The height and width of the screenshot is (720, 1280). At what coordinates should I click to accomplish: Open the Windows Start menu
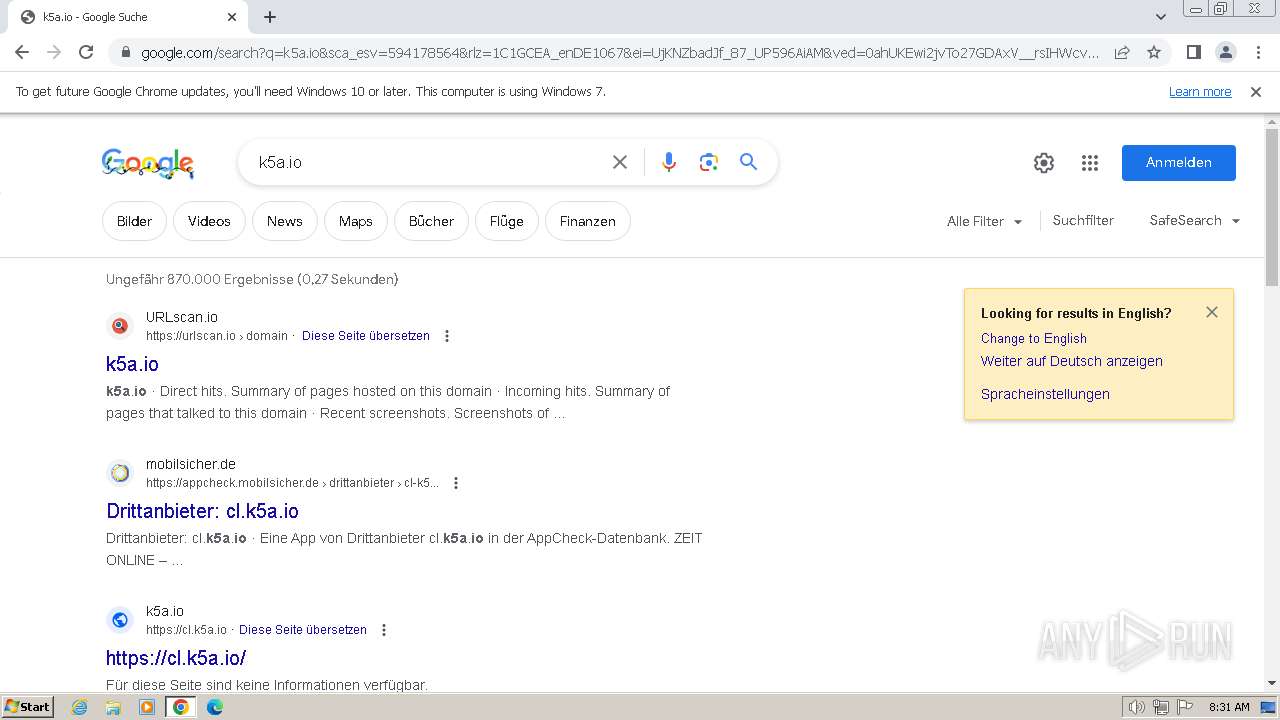tap(27, 707)
